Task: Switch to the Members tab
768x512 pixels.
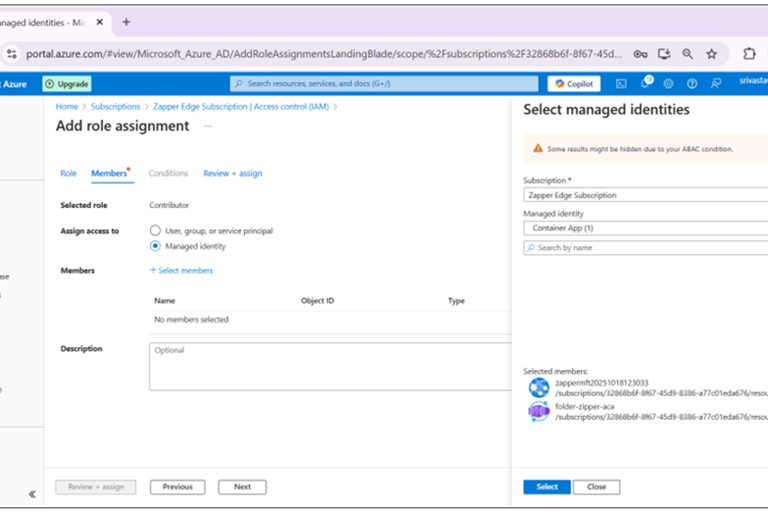Action: pyautogui.click(x=110, y=173)
